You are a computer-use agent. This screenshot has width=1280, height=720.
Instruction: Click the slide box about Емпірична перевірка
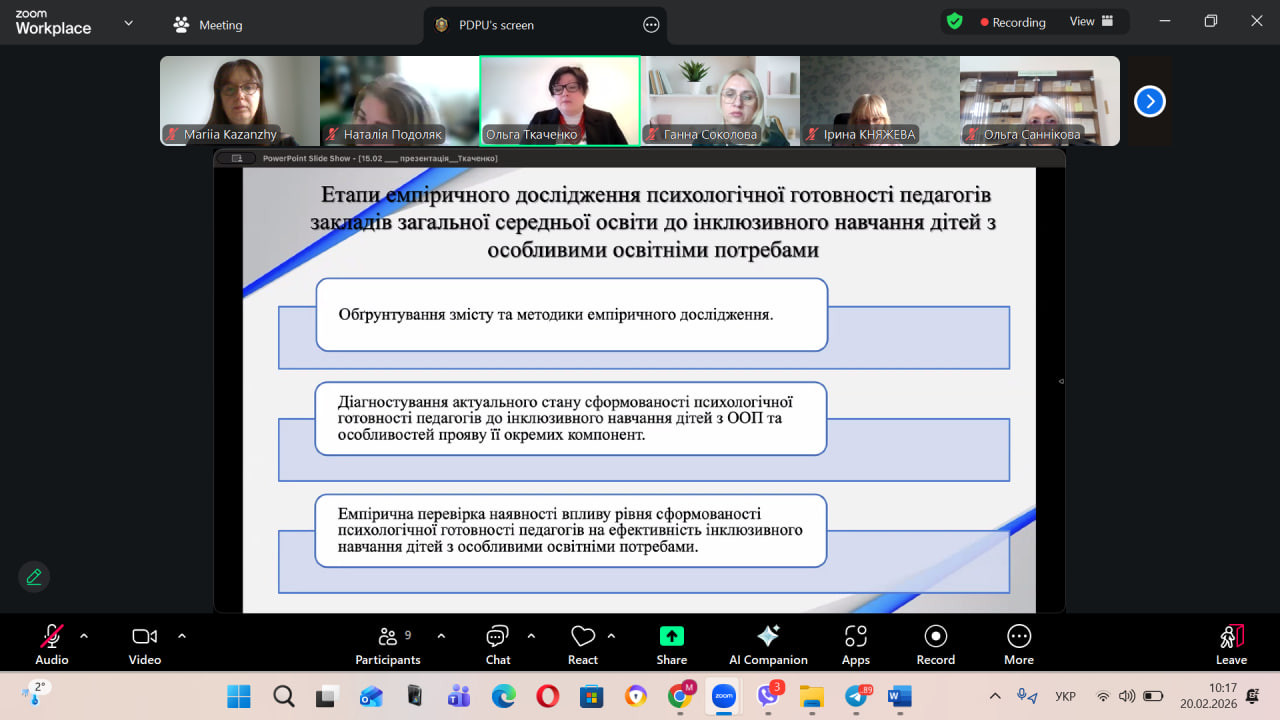[x=571, y=530]
